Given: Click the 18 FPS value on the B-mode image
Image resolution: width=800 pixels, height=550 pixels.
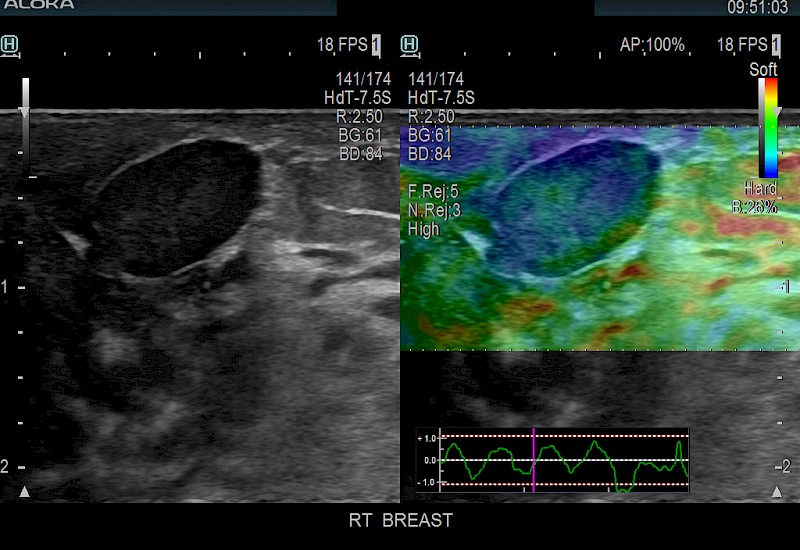Looking at the screenshot, I should [x=342, y=45].
